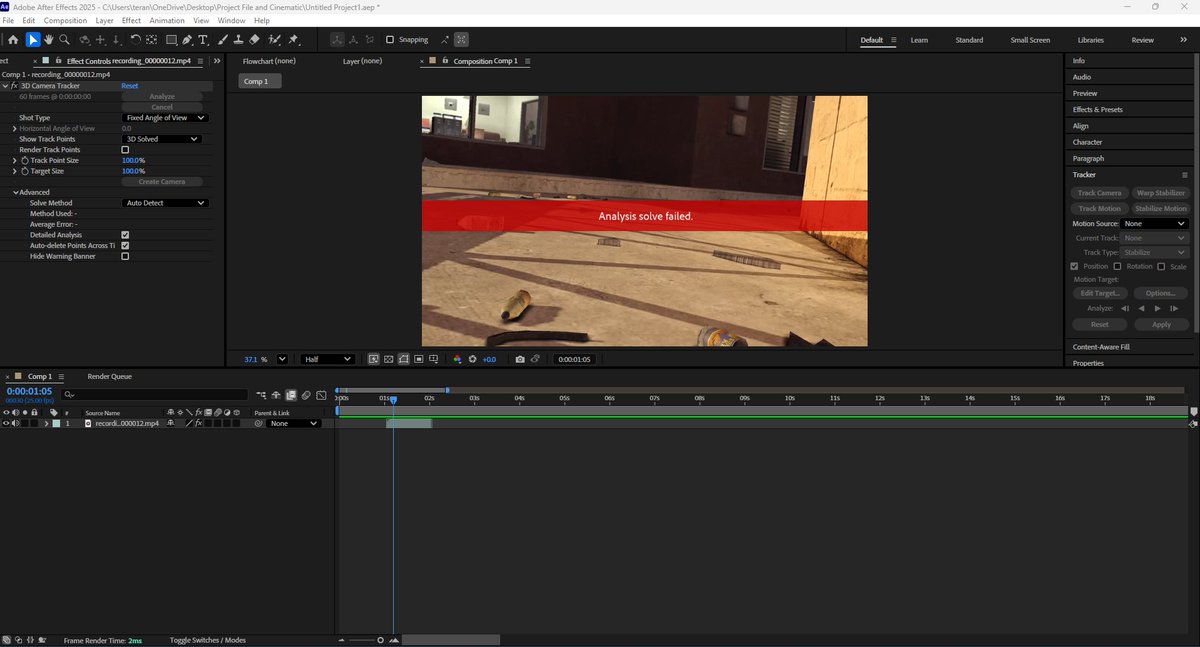
Task: Click the layer label color swatch
Action: click(56, 423)
